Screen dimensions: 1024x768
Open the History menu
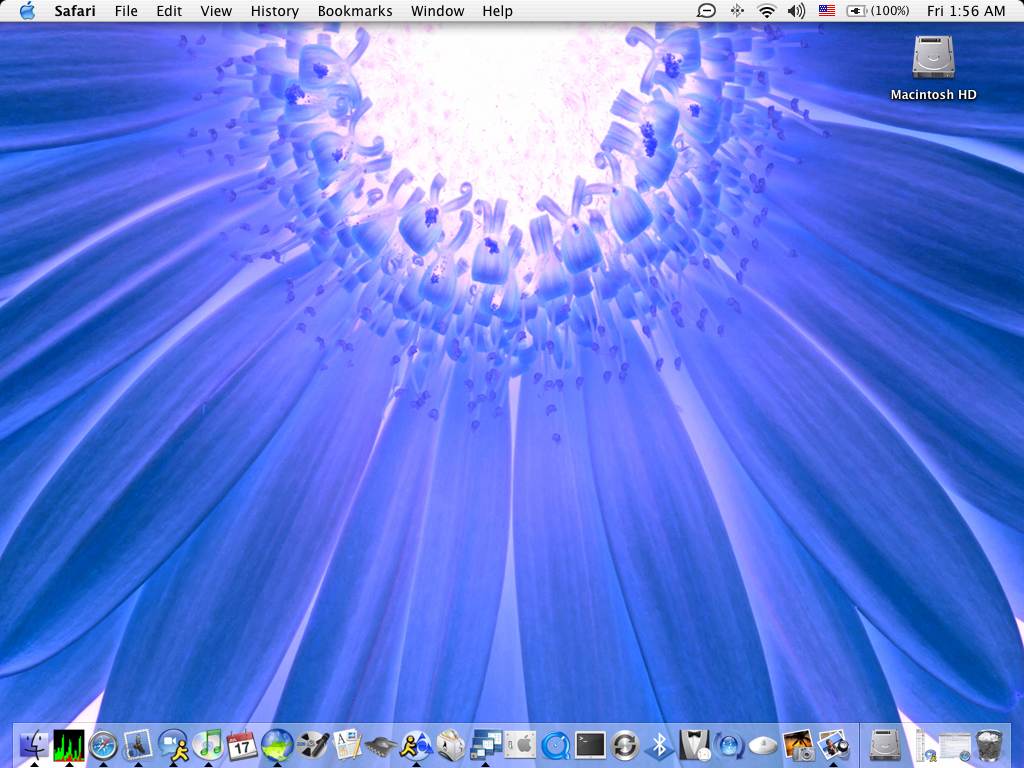click(x=274, y=11)
